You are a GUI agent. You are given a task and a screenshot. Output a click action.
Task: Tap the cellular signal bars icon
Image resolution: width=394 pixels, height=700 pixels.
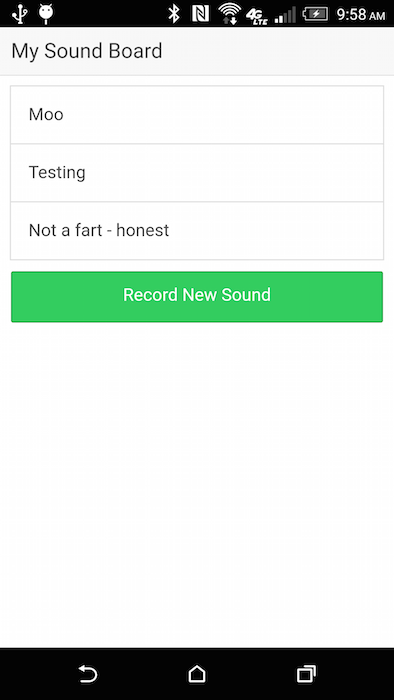pos(285,15)
